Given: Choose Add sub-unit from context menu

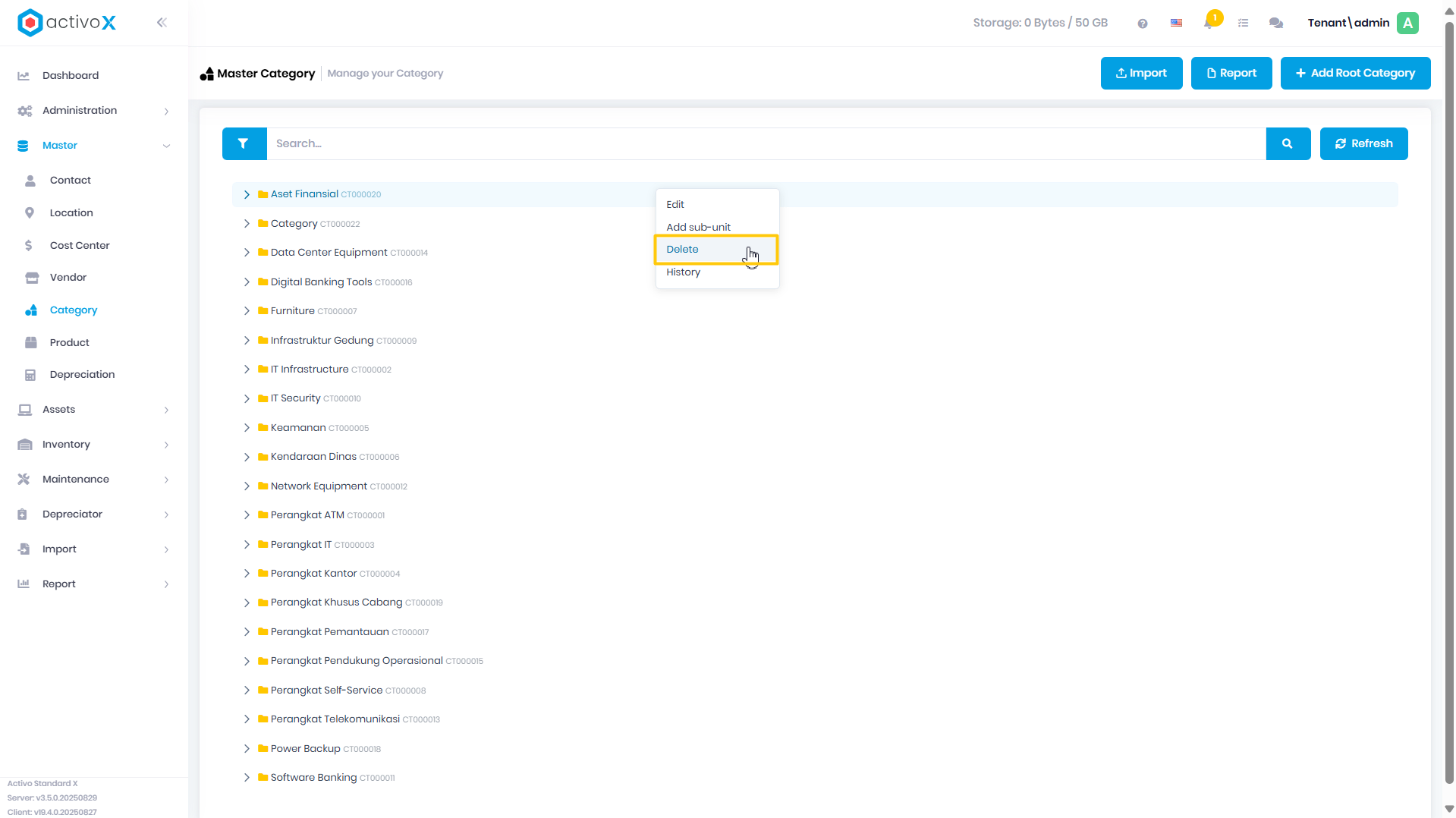Looking at the screenshot, I should click(x=717, y=228).
